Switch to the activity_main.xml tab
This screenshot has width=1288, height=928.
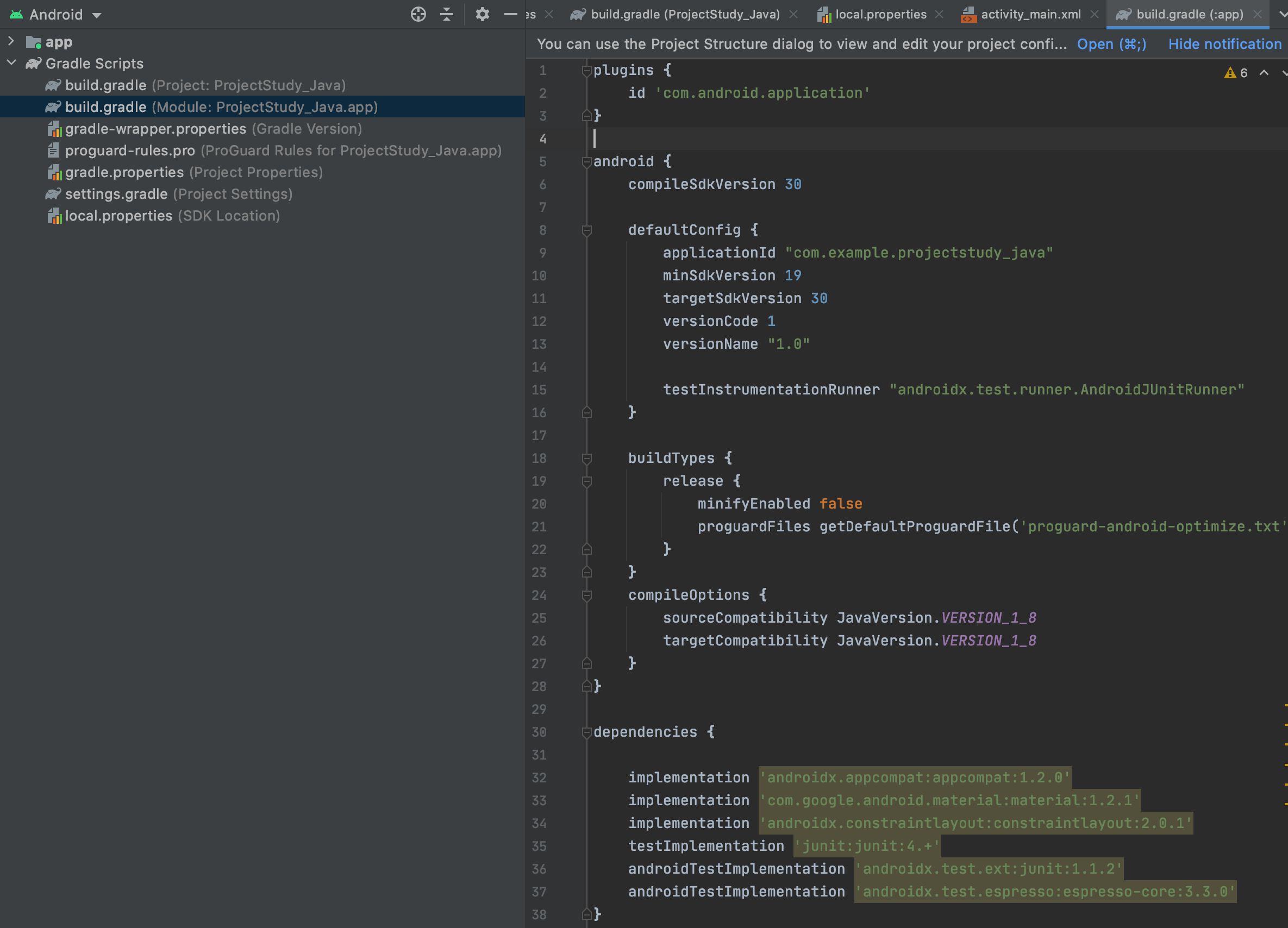click(1030, 14)
